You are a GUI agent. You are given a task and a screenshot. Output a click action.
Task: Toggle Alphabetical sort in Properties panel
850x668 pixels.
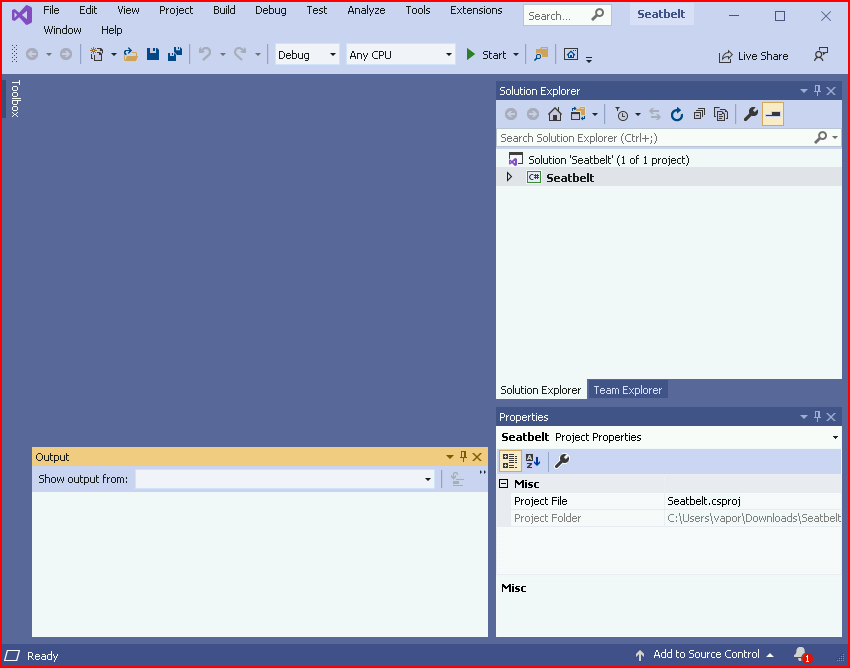[533, 461]
